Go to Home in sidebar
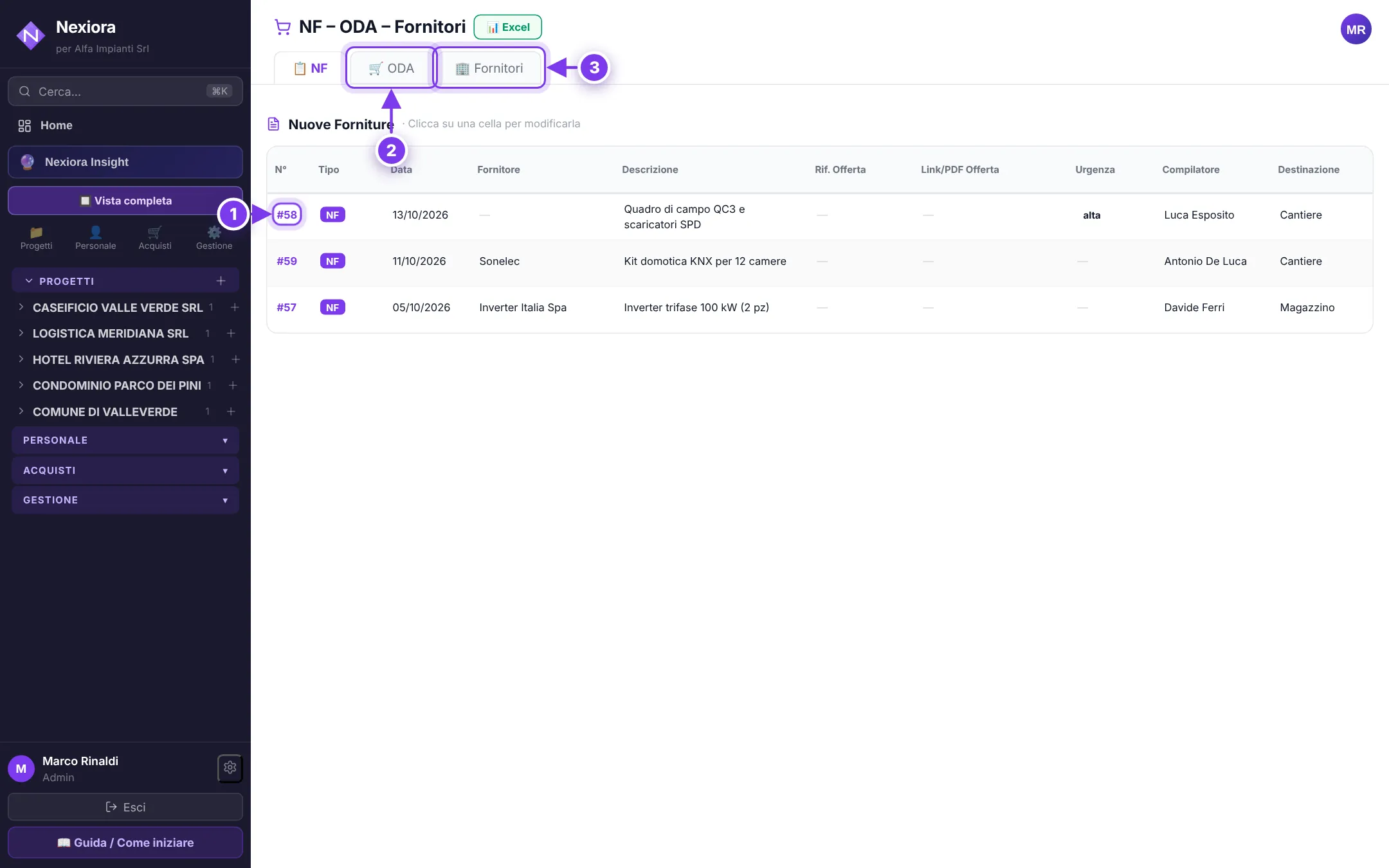The width and height of the screenshot is (1389, 868). coord(125,125)
